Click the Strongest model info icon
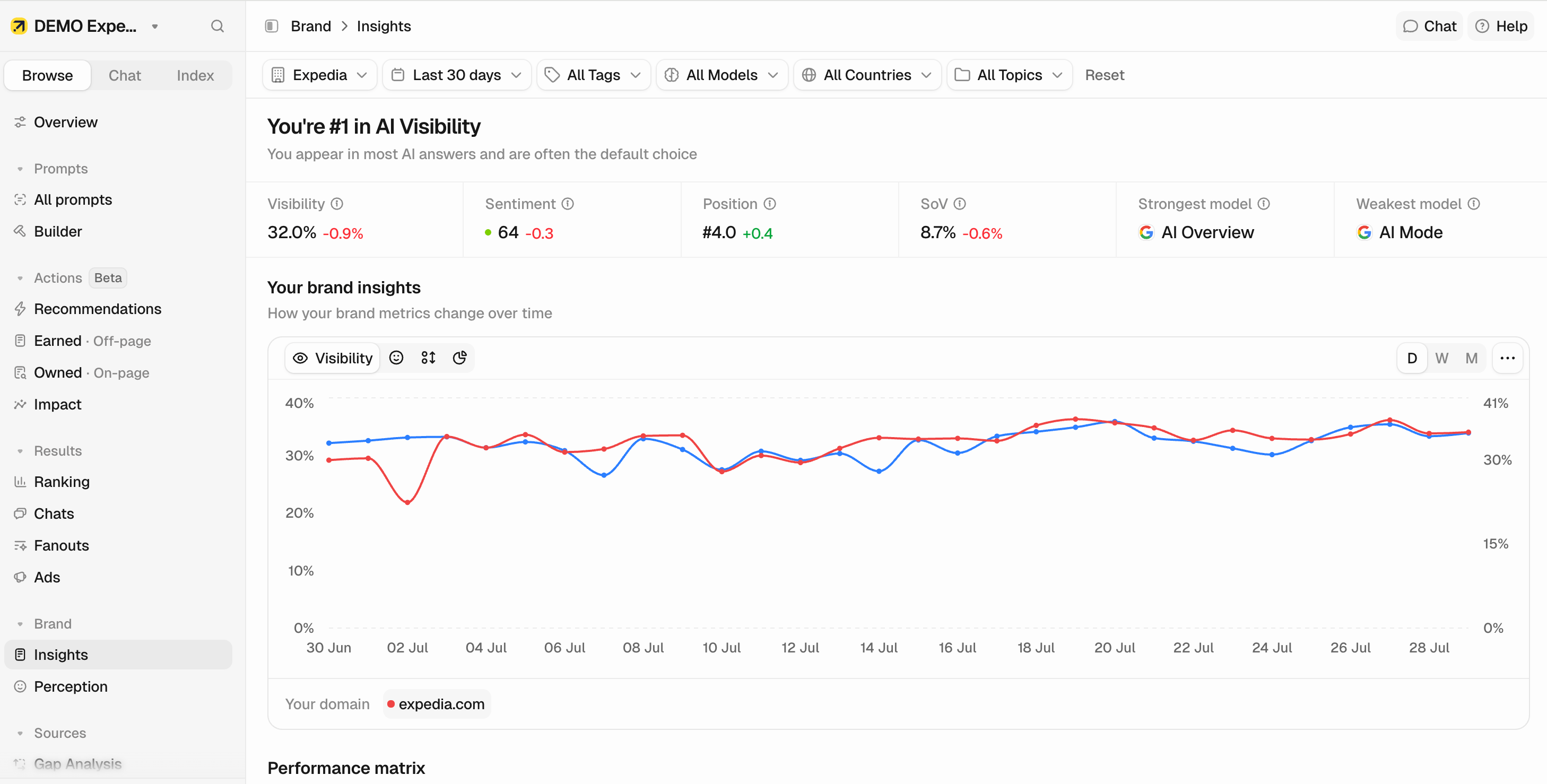The height and width of the screenshot is (784, 1547). coord(1264,204)
